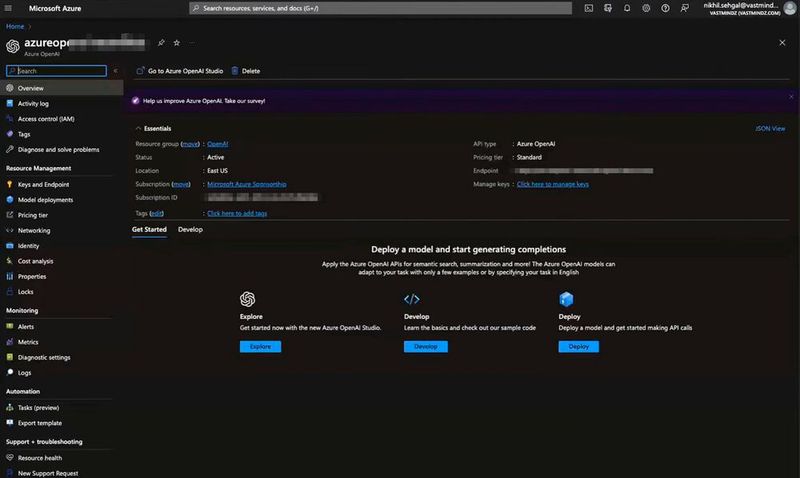Click the code brackets icon above Develop
This screenshot has height=478, width=800.
412,299
